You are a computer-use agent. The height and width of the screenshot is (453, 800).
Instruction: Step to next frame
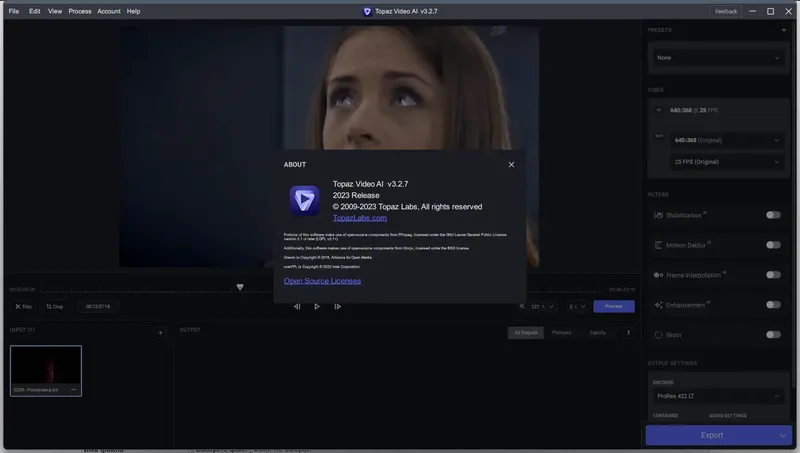tap(337, 307)
